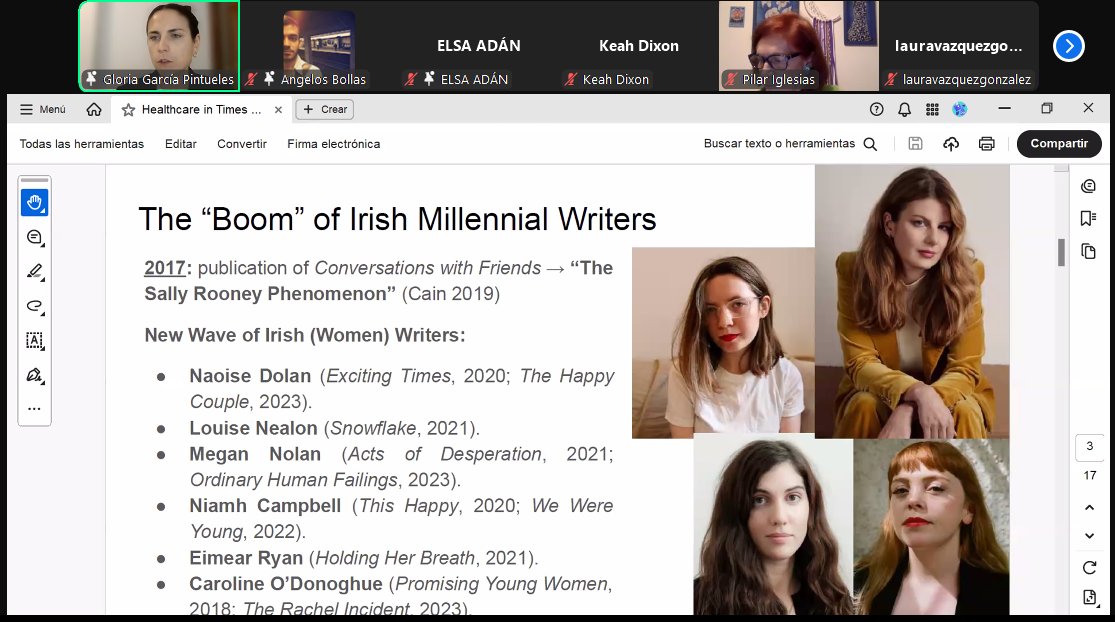The width and height of the screenshot is (1115, 622).
Task: Go to the Home icon
Action: tap(94, 109)
